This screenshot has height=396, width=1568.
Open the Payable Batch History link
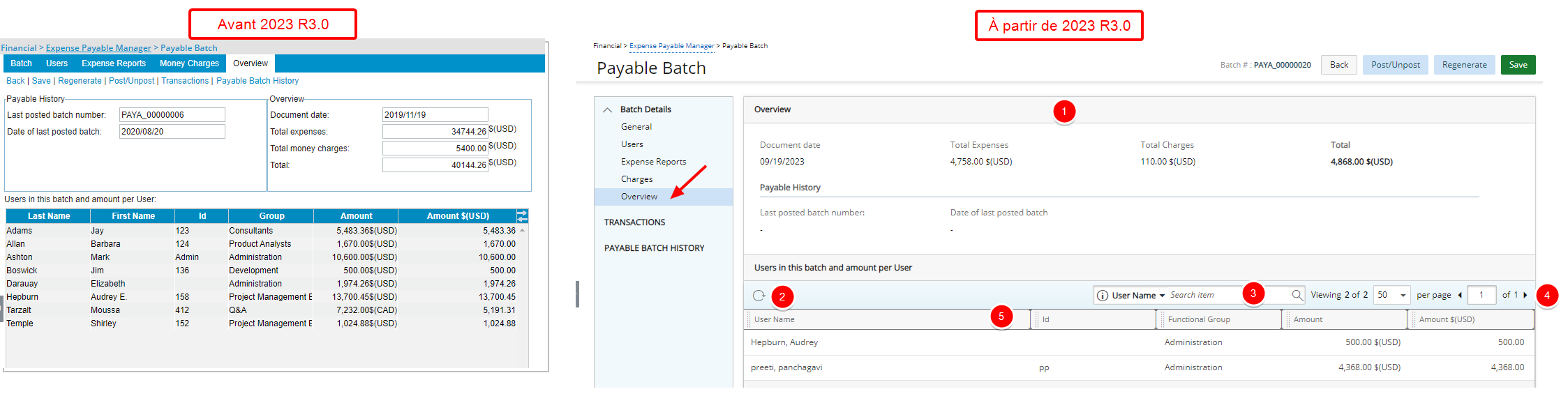257,81
